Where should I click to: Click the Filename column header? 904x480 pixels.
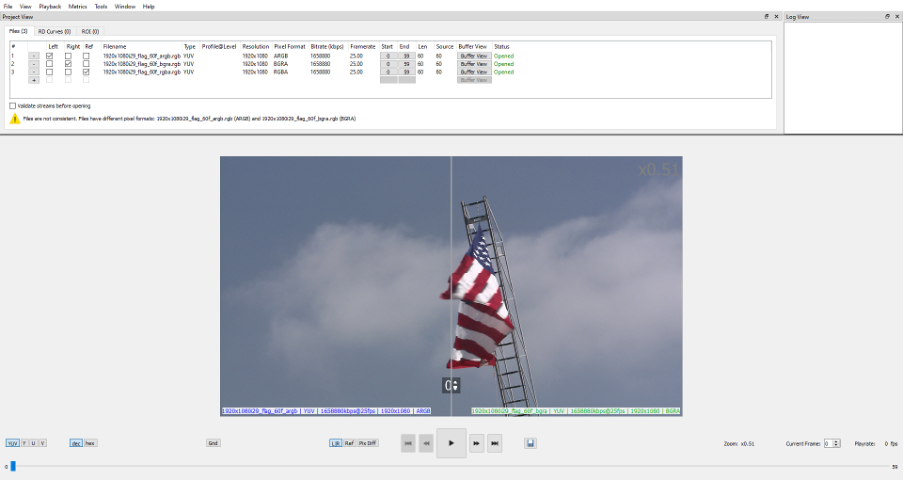pos(115,47)
